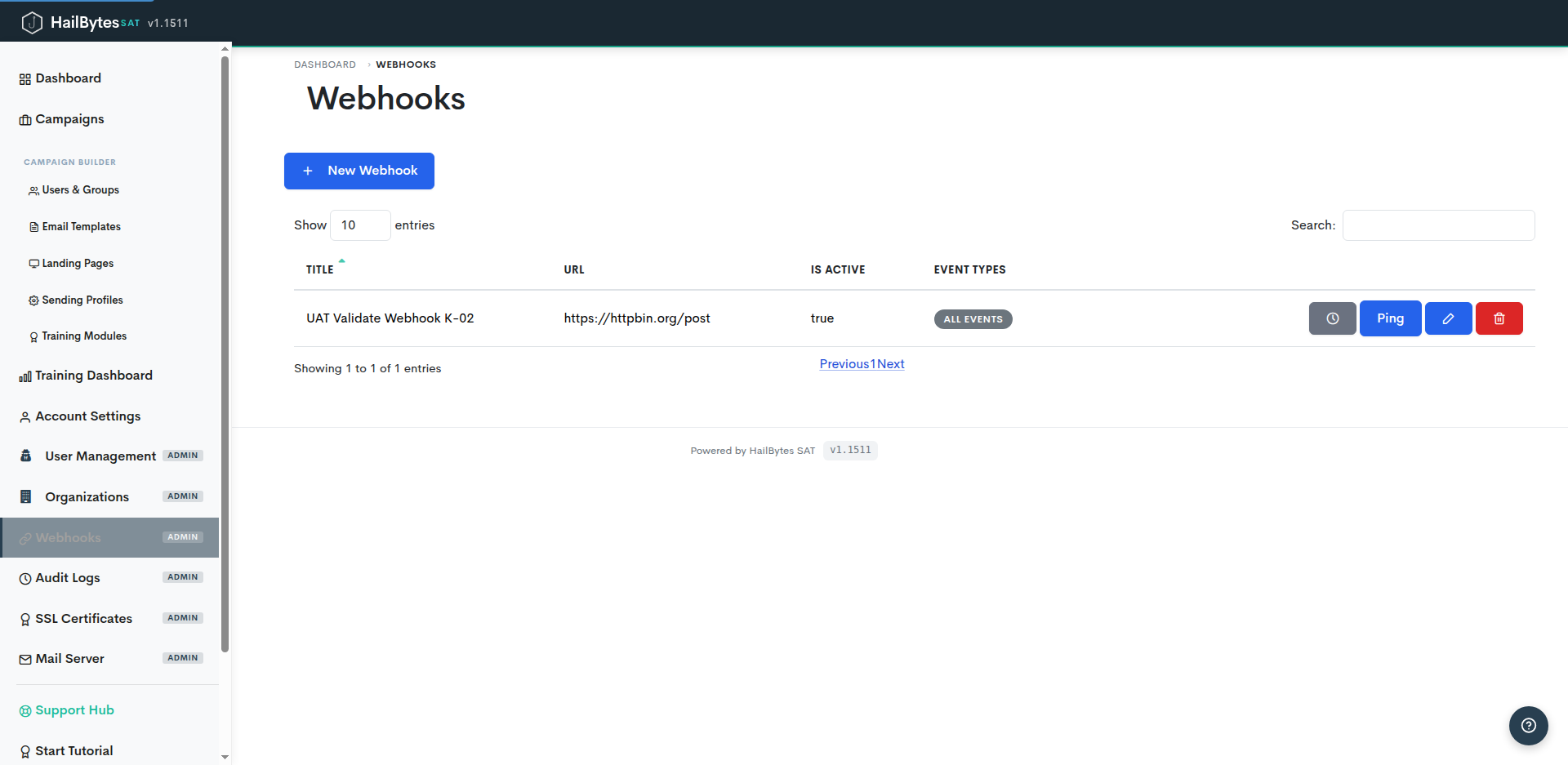Click the pencil edit webhook icon

pyautogui.click(x=1448, y=318)
